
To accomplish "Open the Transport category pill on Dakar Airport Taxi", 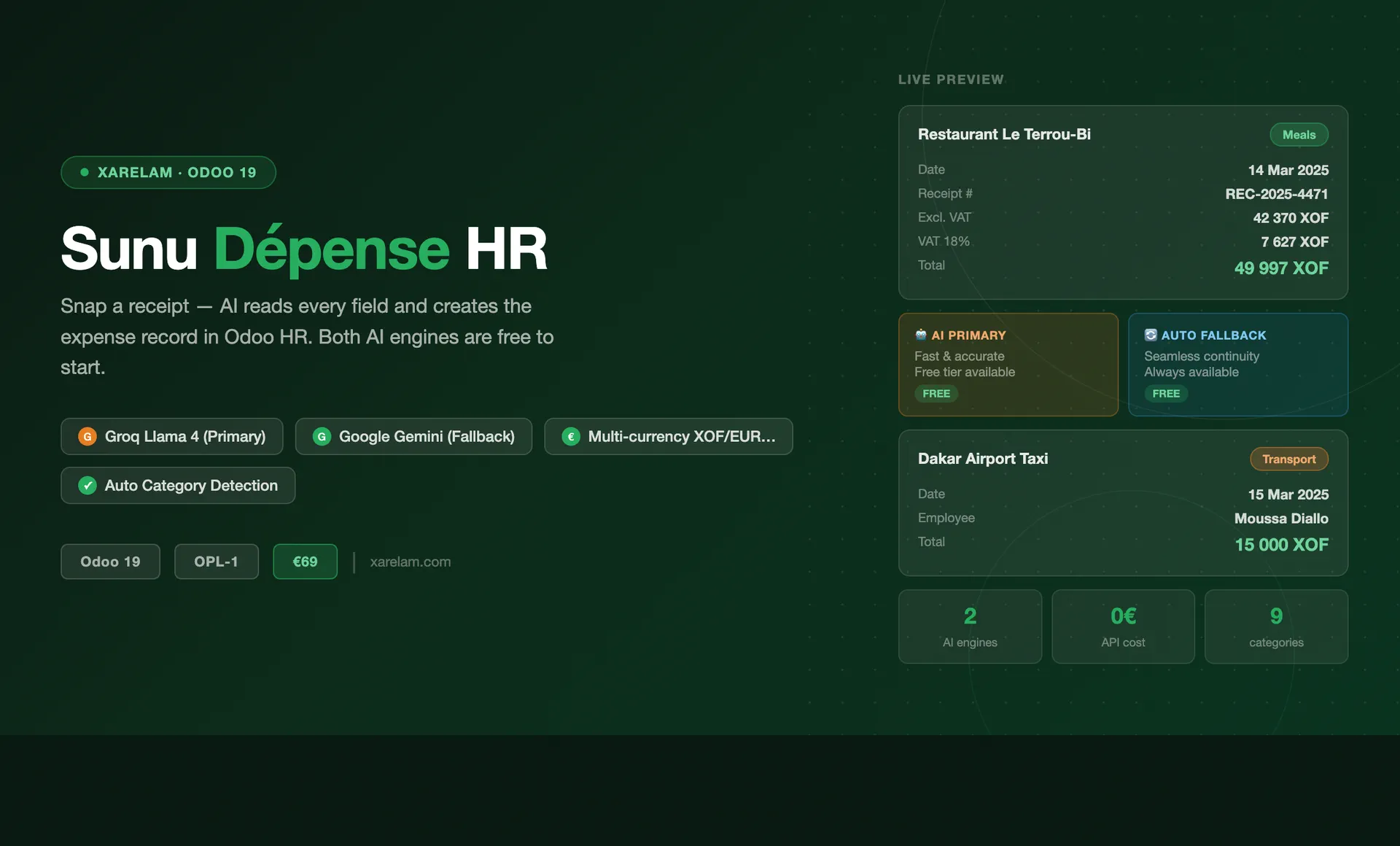I will [x=1288, y=459].
